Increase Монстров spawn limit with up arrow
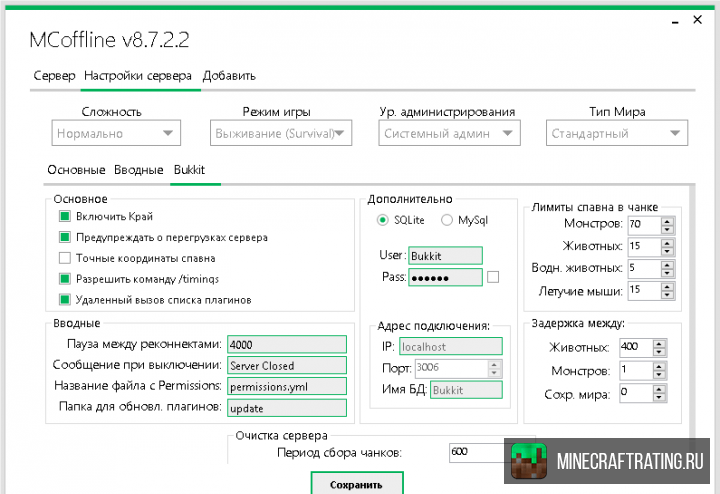The height and width of the screenshot is (494, 720). pos(668,221)
